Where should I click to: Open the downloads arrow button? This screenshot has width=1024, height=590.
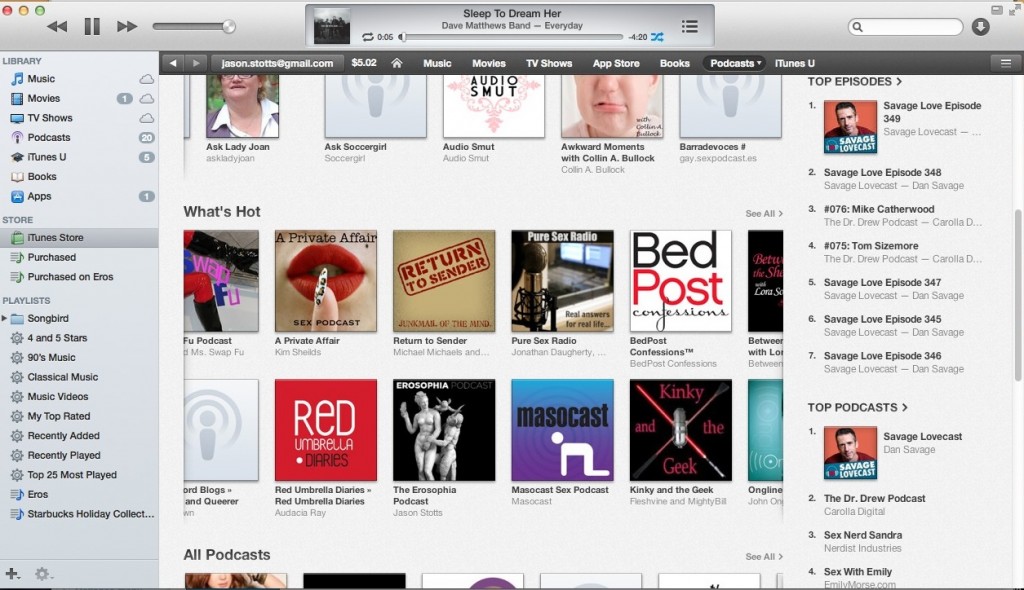[x=980, y=27]
